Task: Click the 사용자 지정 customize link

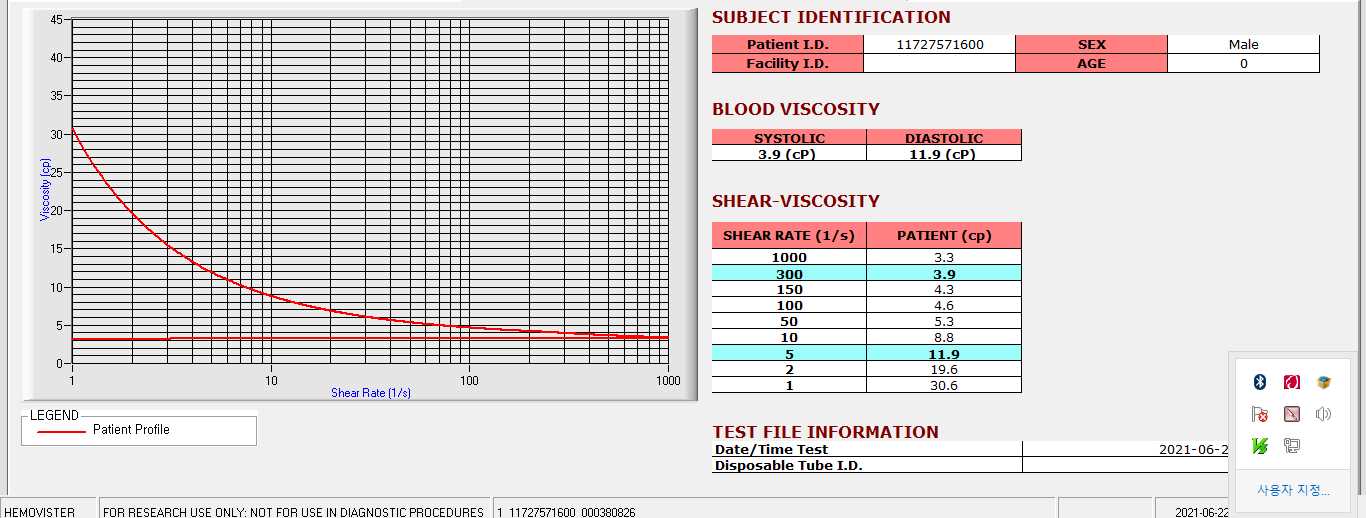Action: 1293,490
